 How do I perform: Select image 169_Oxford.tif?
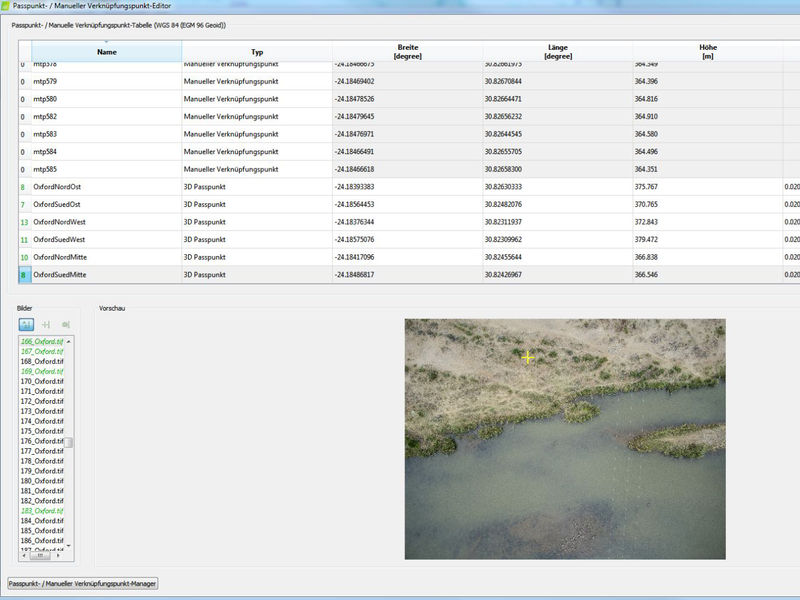point(42,371)
